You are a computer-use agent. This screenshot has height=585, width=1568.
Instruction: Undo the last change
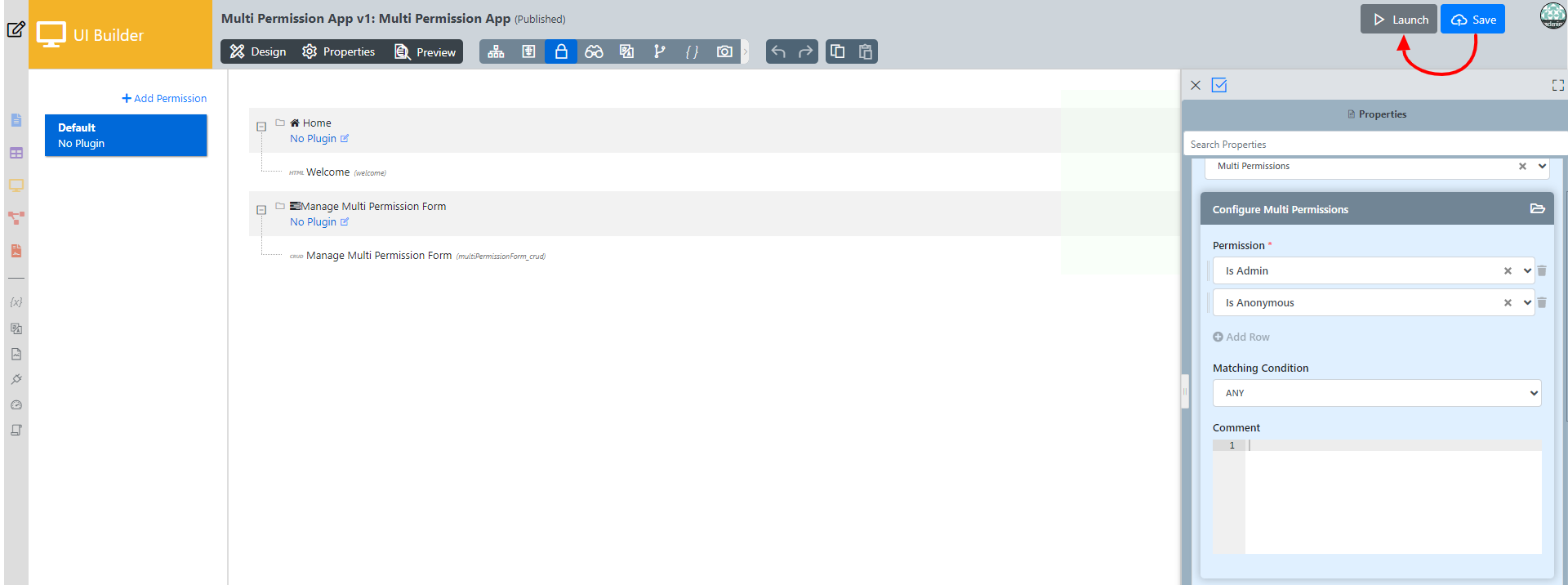[778, 51]
